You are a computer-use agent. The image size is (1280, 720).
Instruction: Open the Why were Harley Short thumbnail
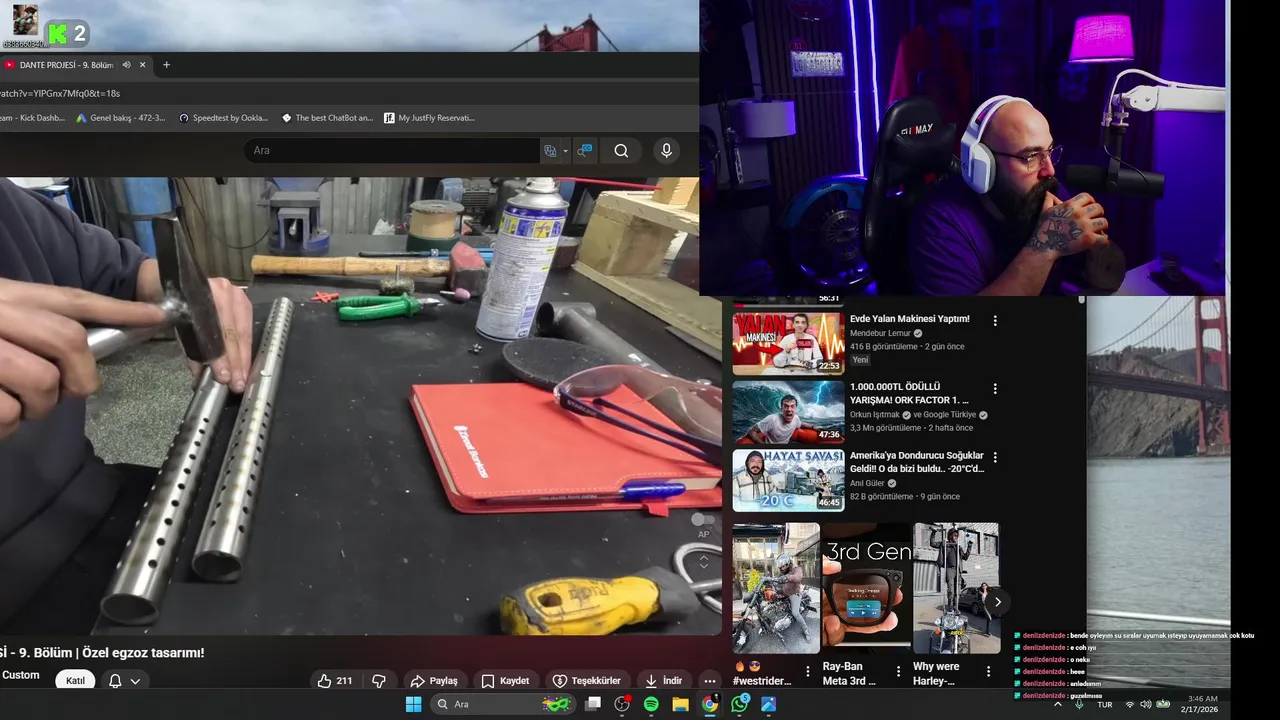click(956, 588)
